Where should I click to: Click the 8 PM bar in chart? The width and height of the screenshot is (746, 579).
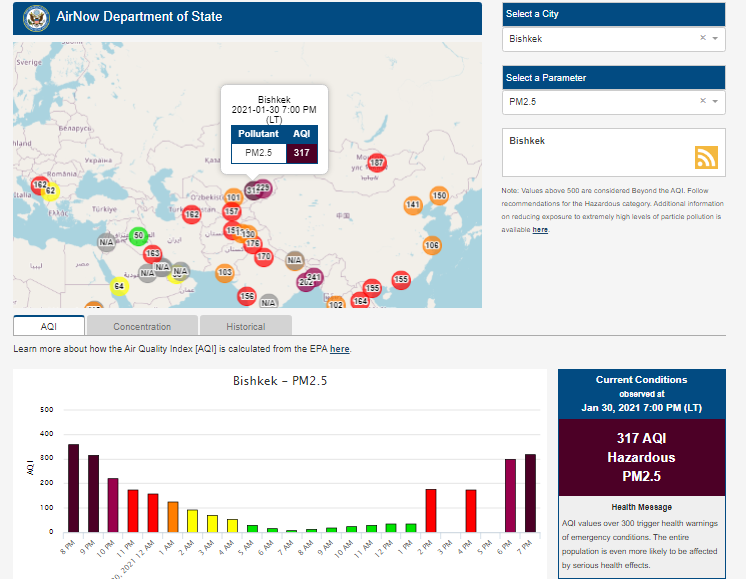tap(73, 487)
